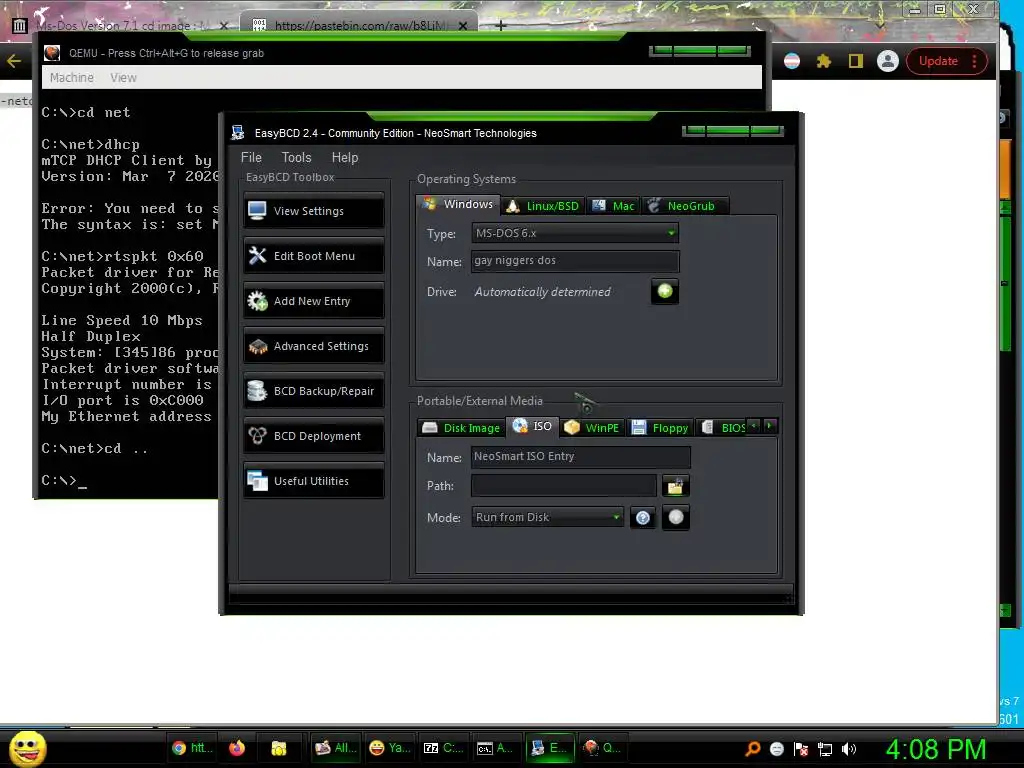Open a new browser tab

(x=500, y=25)
